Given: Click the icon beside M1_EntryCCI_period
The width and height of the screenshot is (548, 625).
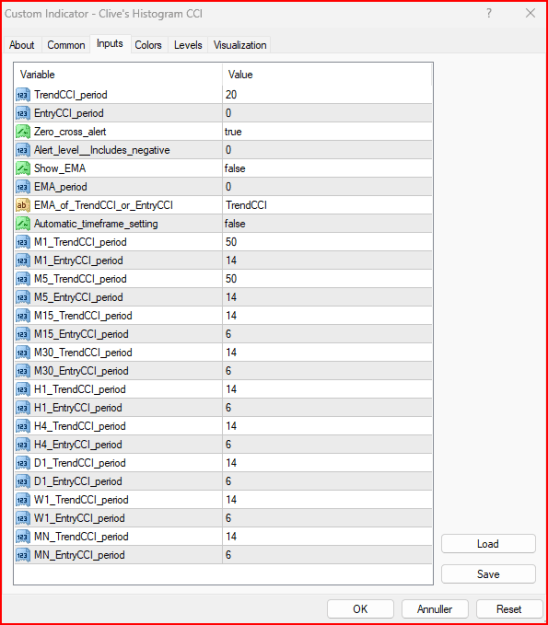Looking at the screenshot, I should (x=23, y=260).
